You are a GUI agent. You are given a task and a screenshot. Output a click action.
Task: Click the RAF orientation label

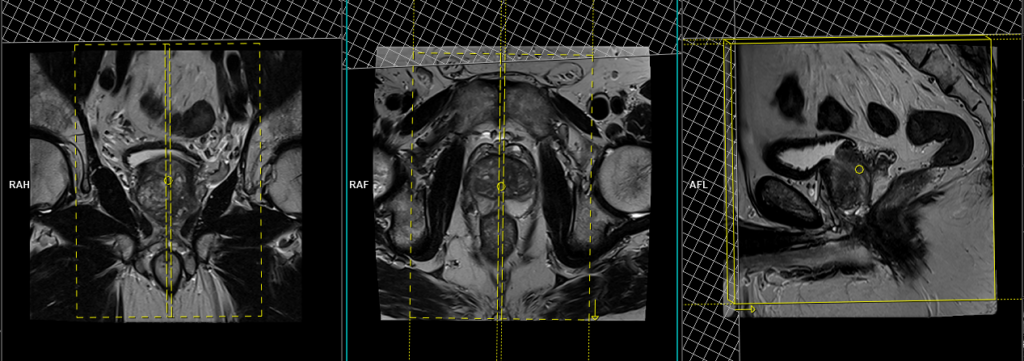pos(359,185)
